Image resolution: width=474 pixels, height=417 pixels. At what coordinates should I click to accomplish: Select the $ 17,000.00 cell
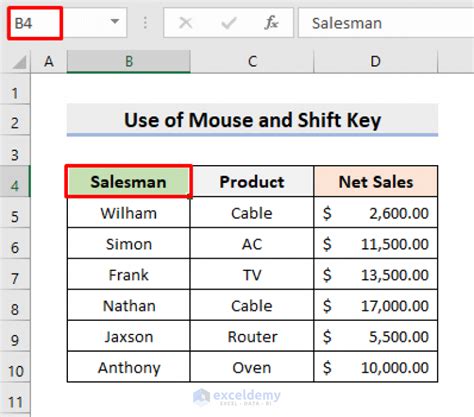point(376,305)
